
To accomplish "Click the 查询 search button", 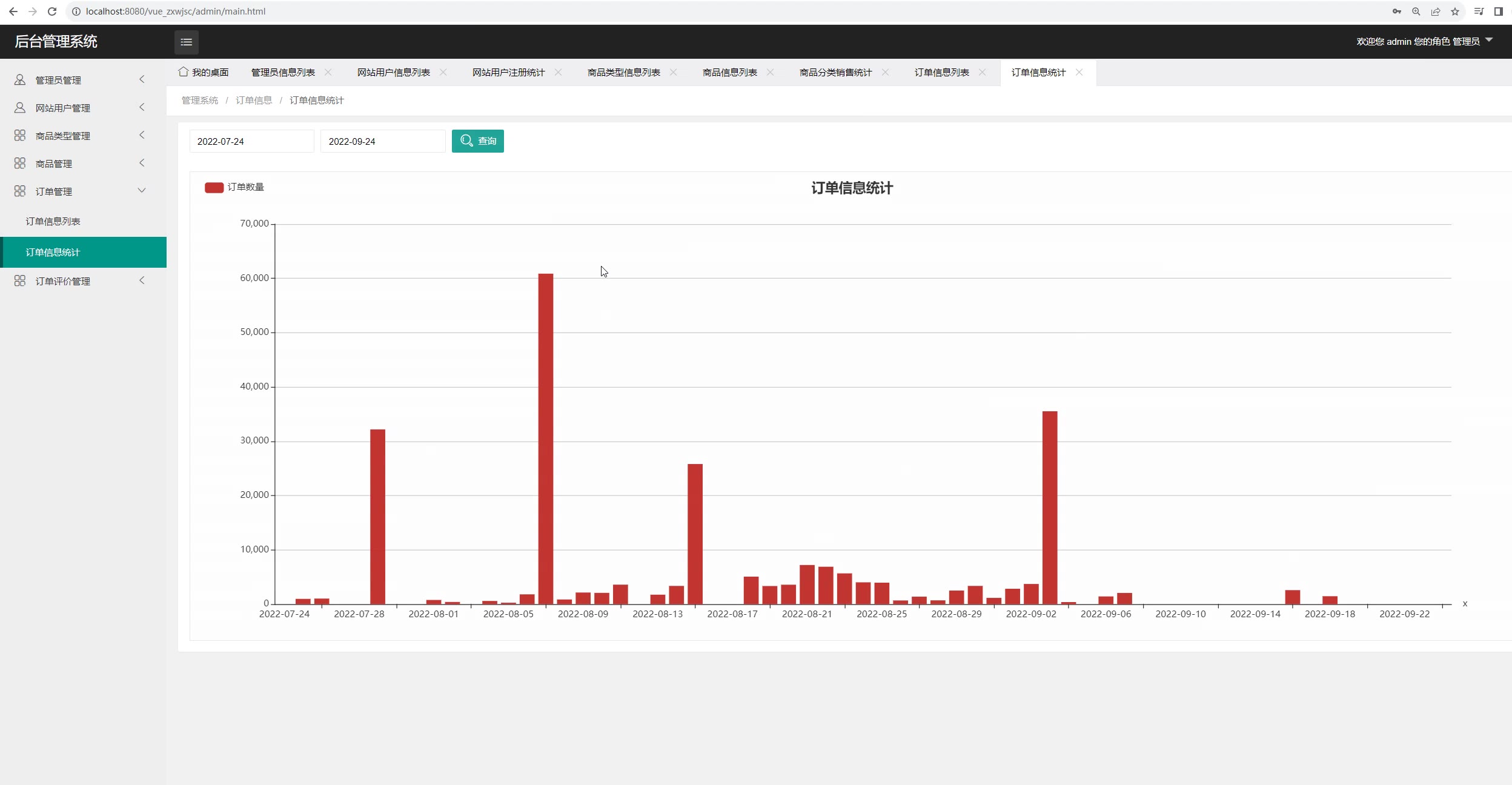I will click(x=477, y=141).
